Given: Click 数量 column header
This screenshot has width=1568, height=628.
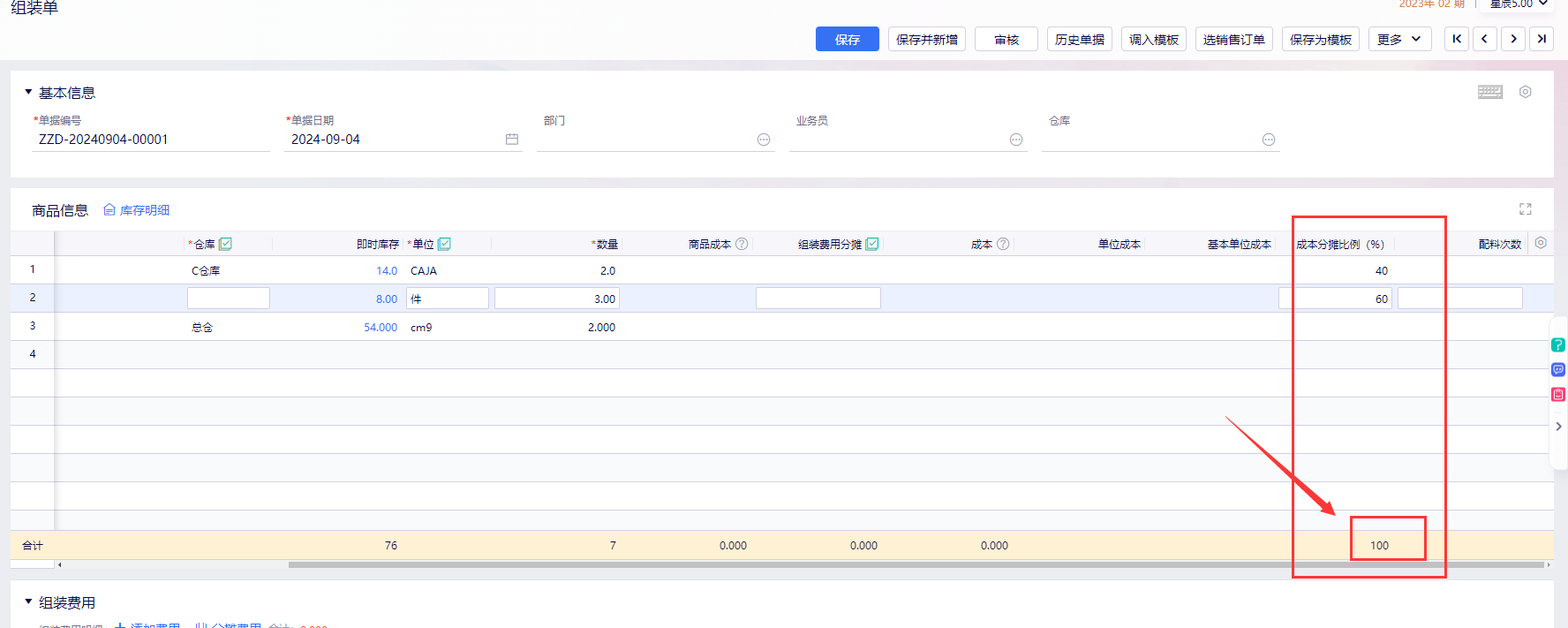Looking at the screenshot, I should [605, 245].
